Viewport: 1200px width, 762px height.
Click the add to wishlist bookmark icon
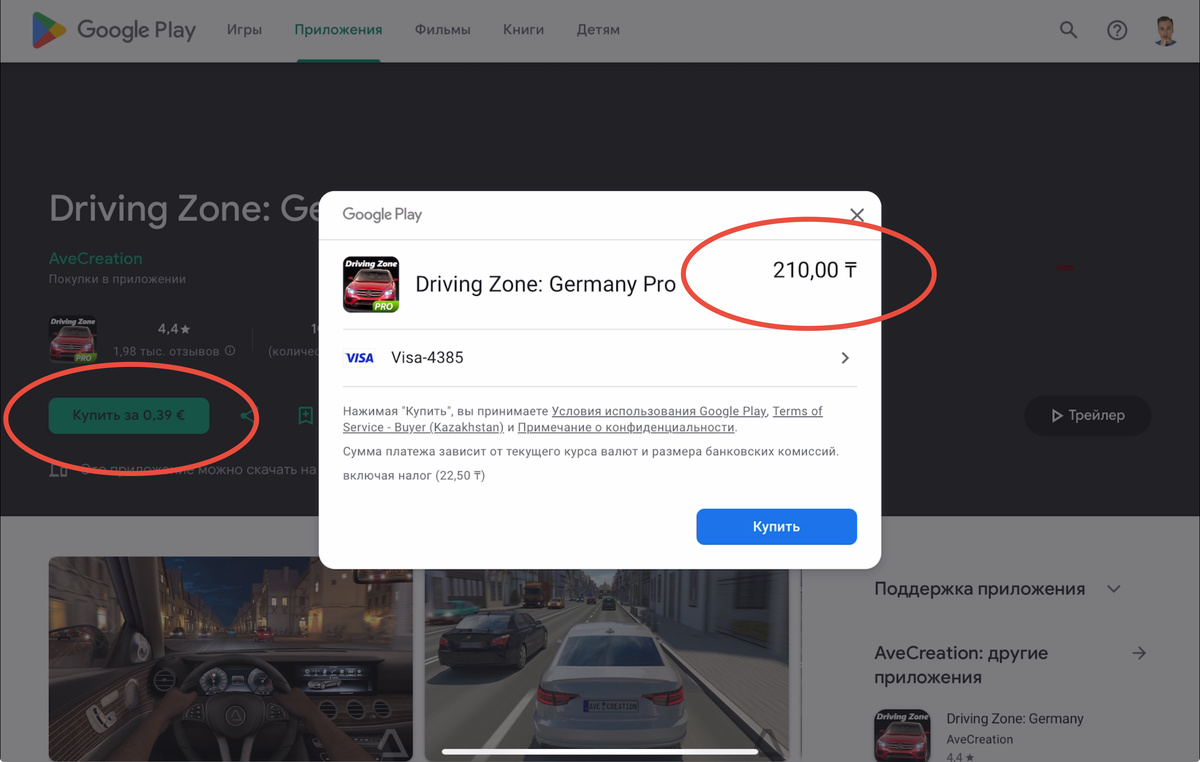pyautogui.click(x=306, y=415)
